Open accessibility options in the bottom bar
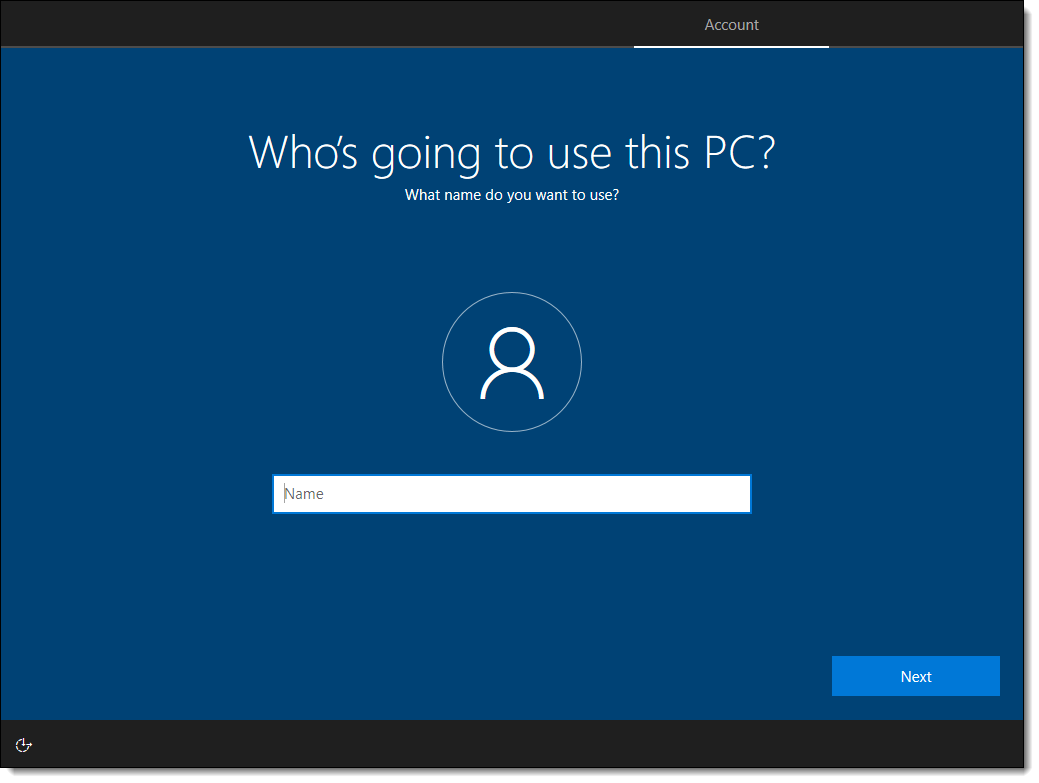The image size is (1039, 783). (25, 744)
